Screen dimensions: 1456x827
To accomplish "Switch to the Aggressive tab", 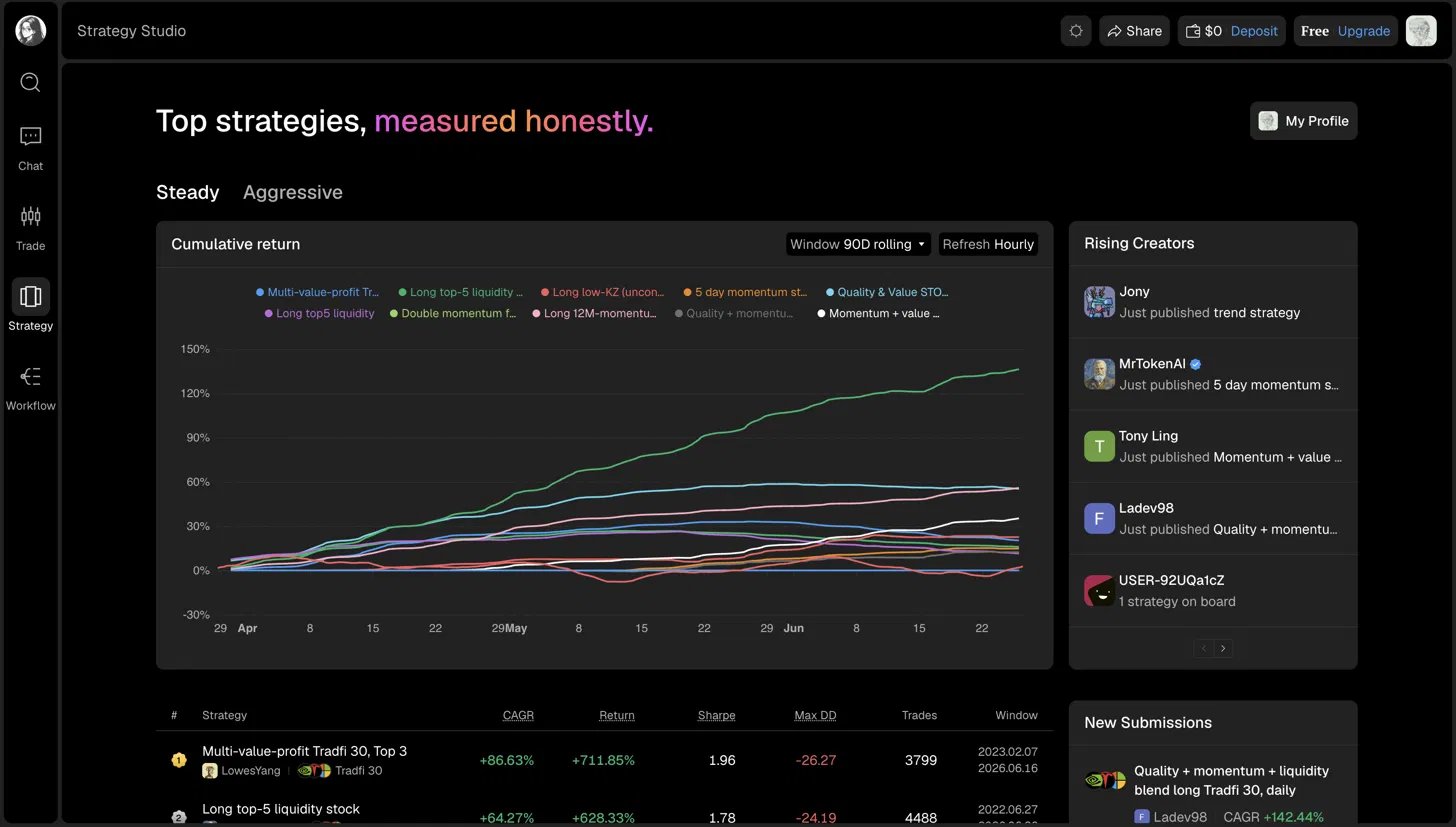I will pos(293,192).
